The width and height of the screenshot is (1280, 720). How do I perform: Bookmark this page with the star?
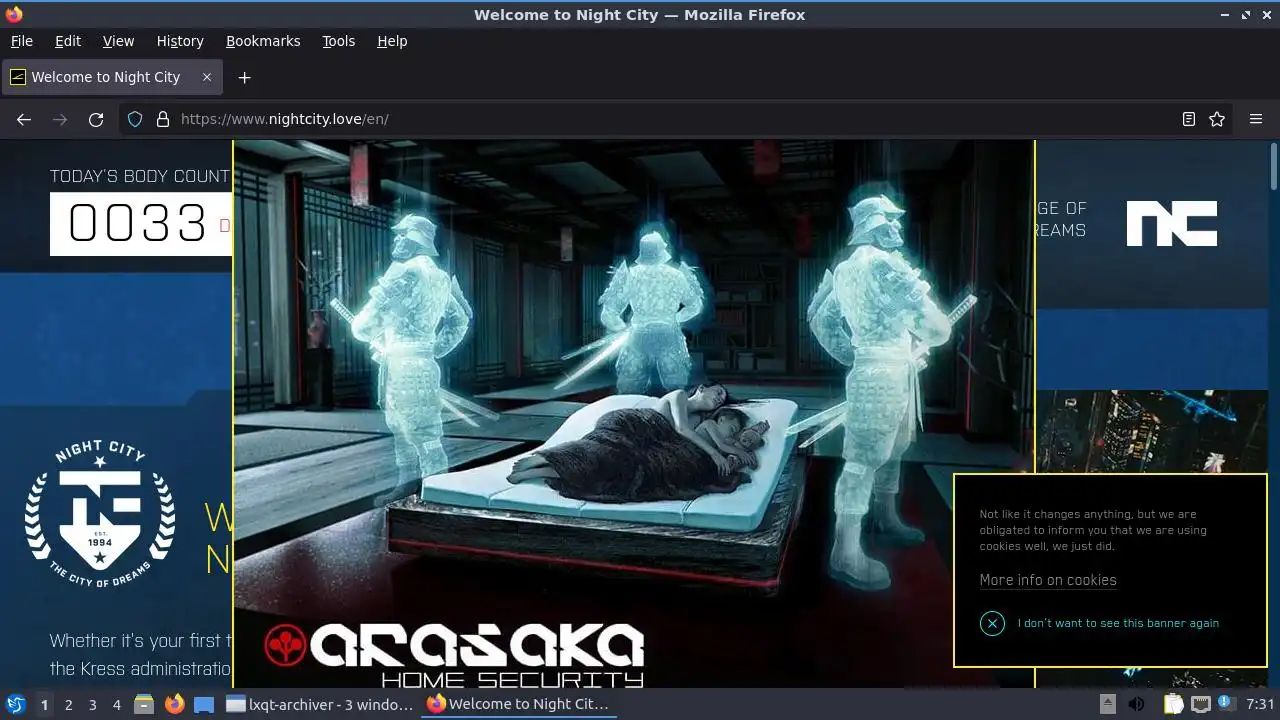1217,119
